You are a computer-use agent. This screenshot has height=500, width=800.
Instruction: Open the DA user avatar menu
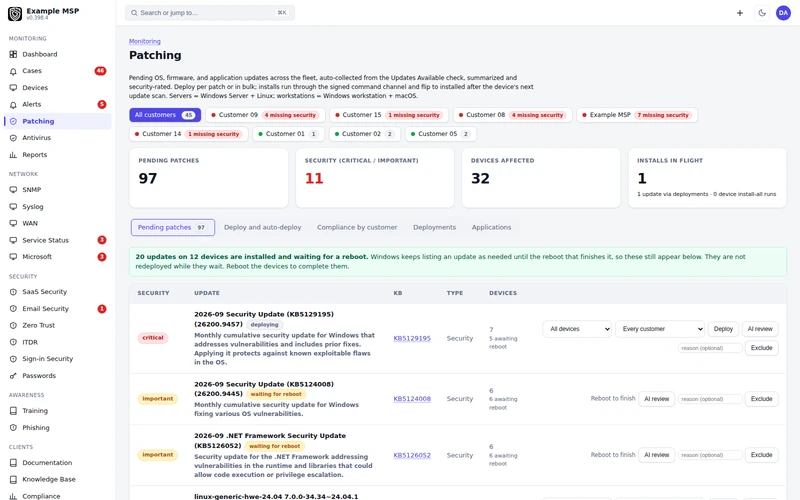click(783, 13)
